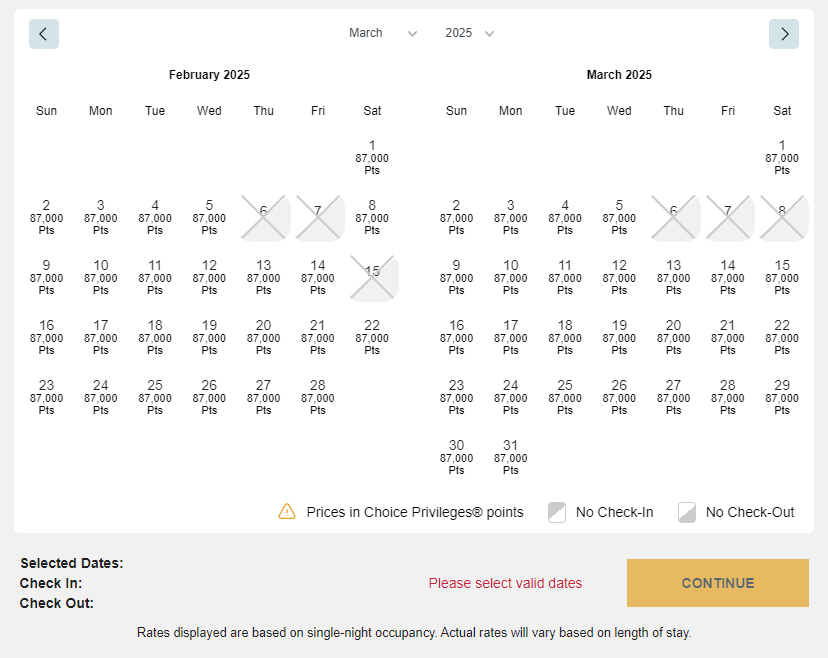Click the Please select valid dates message
This screenshot has width=828, height=658.
pos(505,583)
